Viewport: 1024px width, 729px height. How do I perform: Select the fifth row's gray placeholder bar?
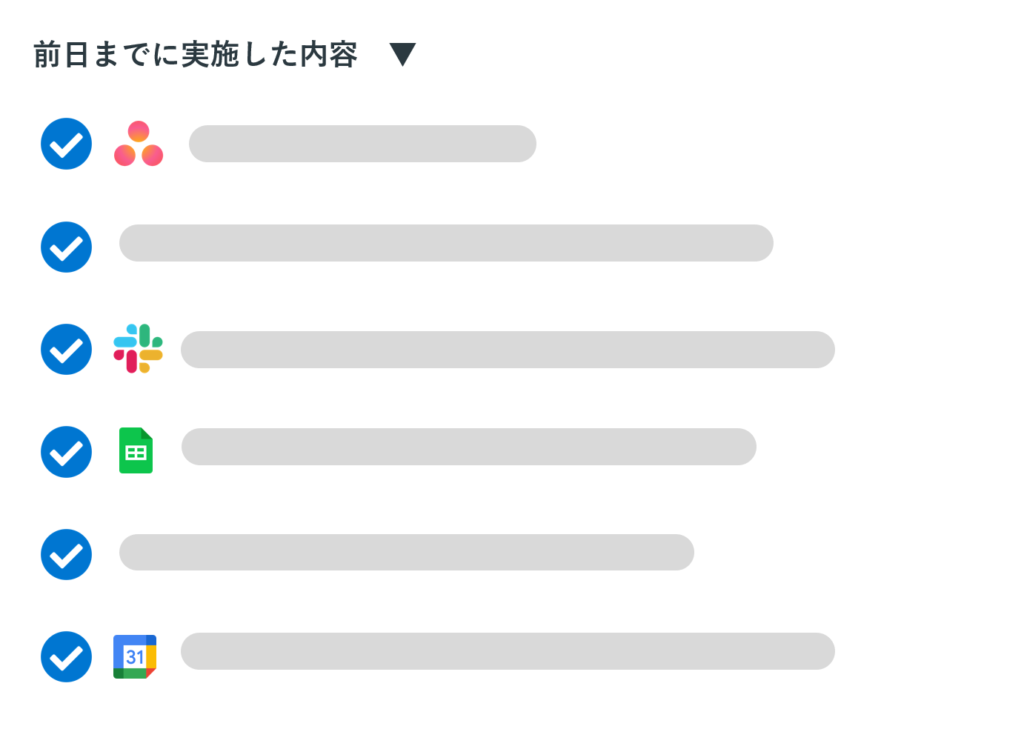click(x=406, y=553)
